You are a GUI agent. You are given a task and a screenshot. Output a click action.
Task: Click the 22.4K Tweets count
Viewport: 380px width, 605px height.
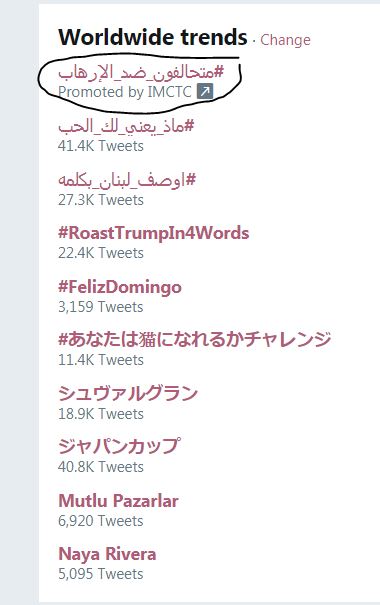point(101,253)
